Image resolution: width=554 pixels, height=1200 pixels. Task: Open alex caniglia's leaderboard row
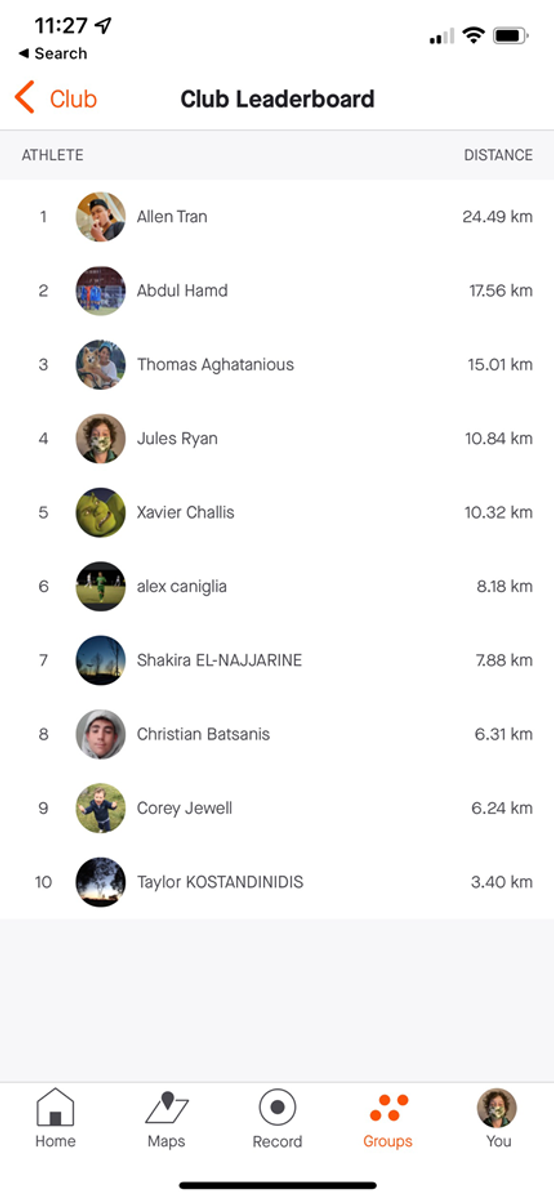277,587
